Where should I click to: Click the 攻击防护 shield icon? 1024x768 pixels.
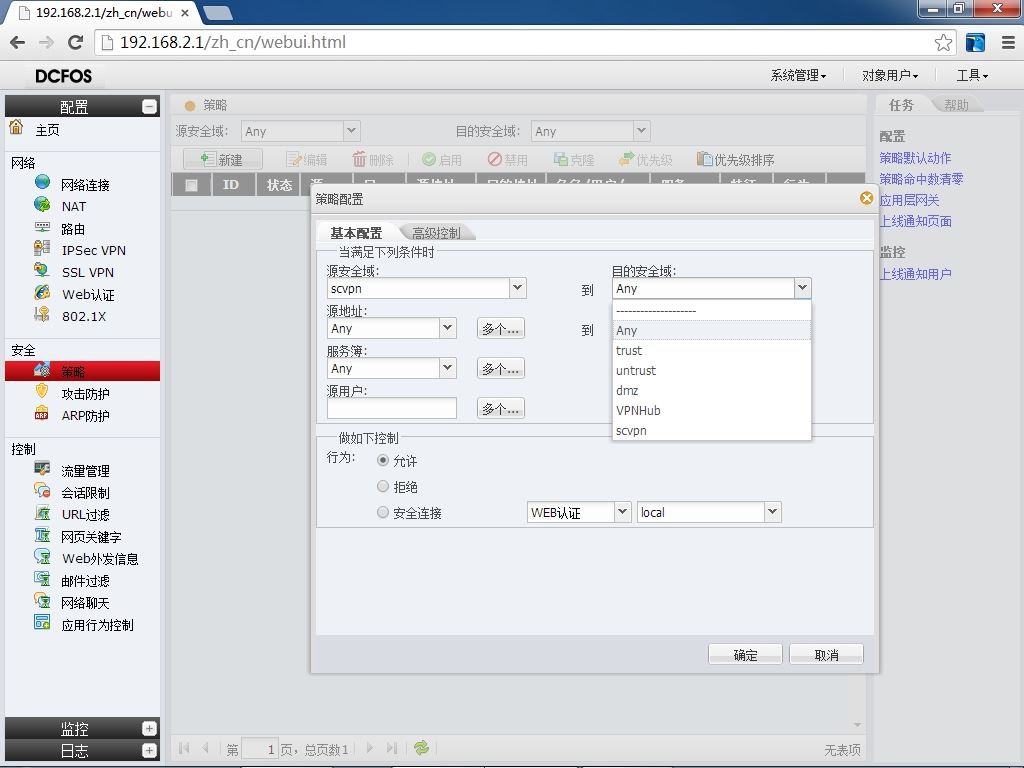click(42, 392)
